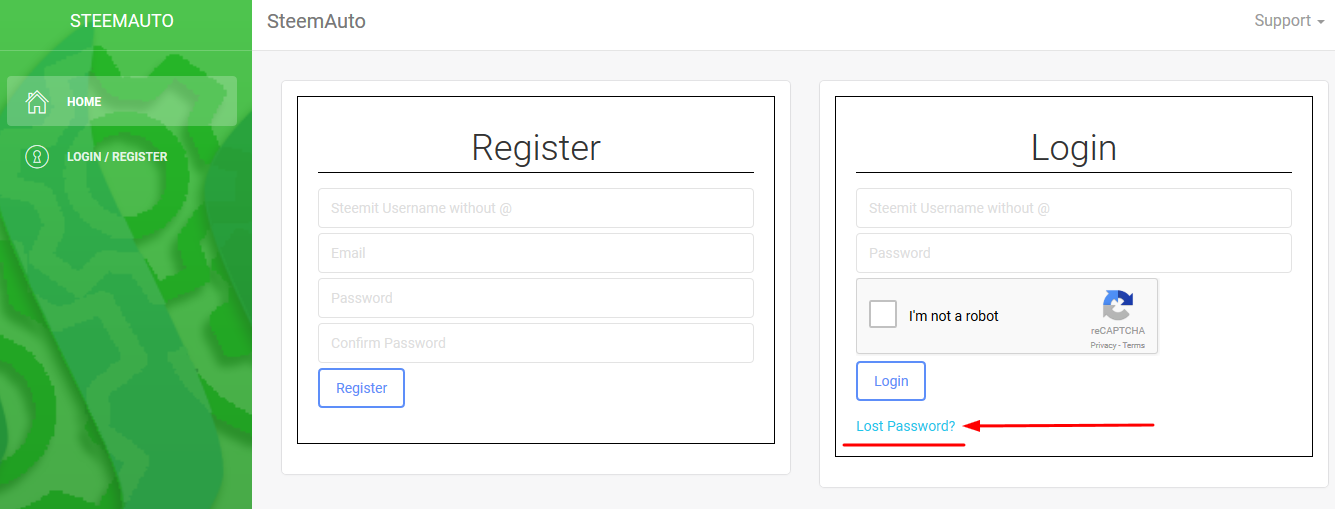
Task: Focus the Register Password field
Action: pyautogui.click(x=536, y=298)
